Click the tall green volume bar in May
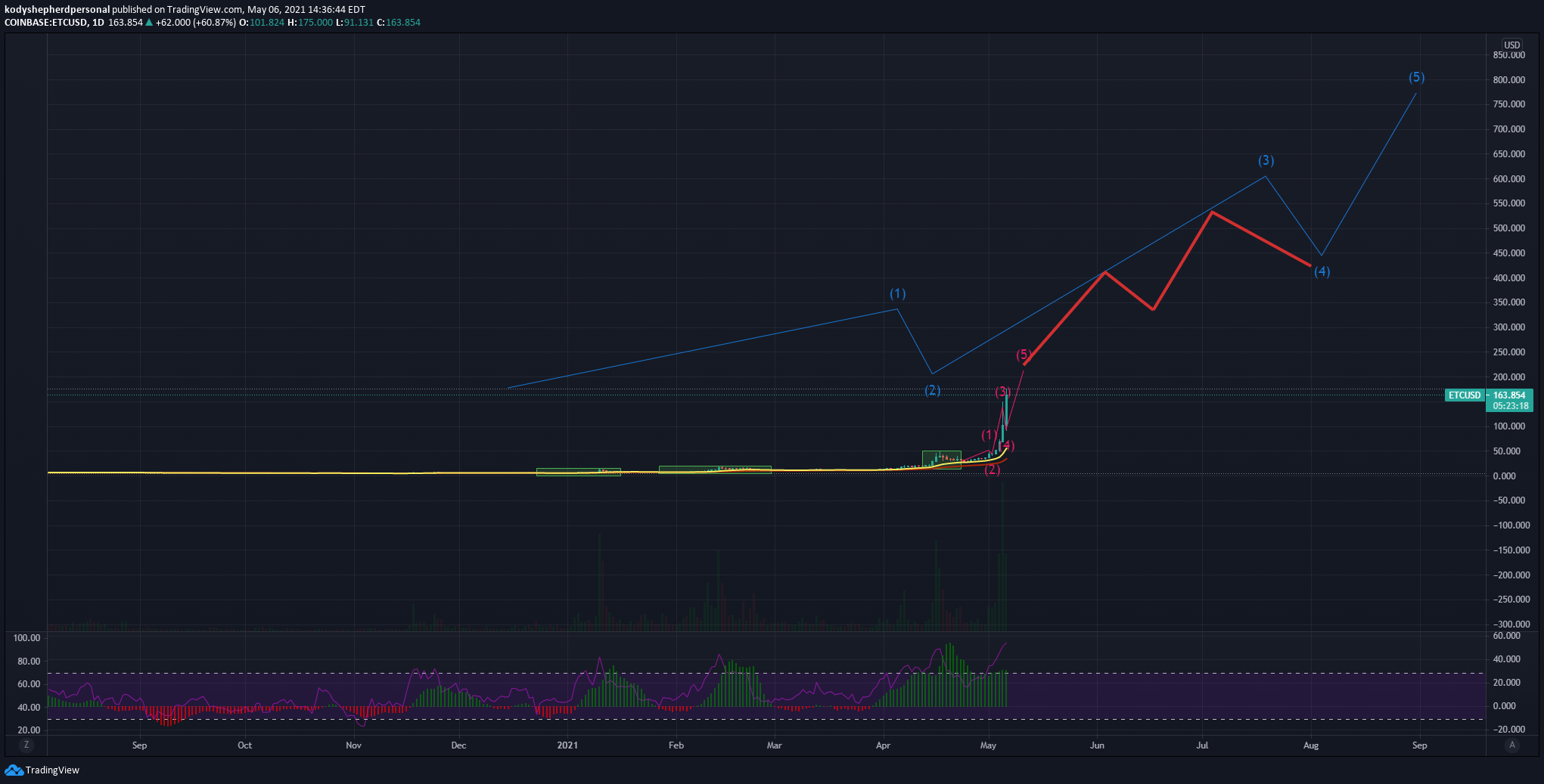The image size is (1544, 784). tap(1002, 556)
